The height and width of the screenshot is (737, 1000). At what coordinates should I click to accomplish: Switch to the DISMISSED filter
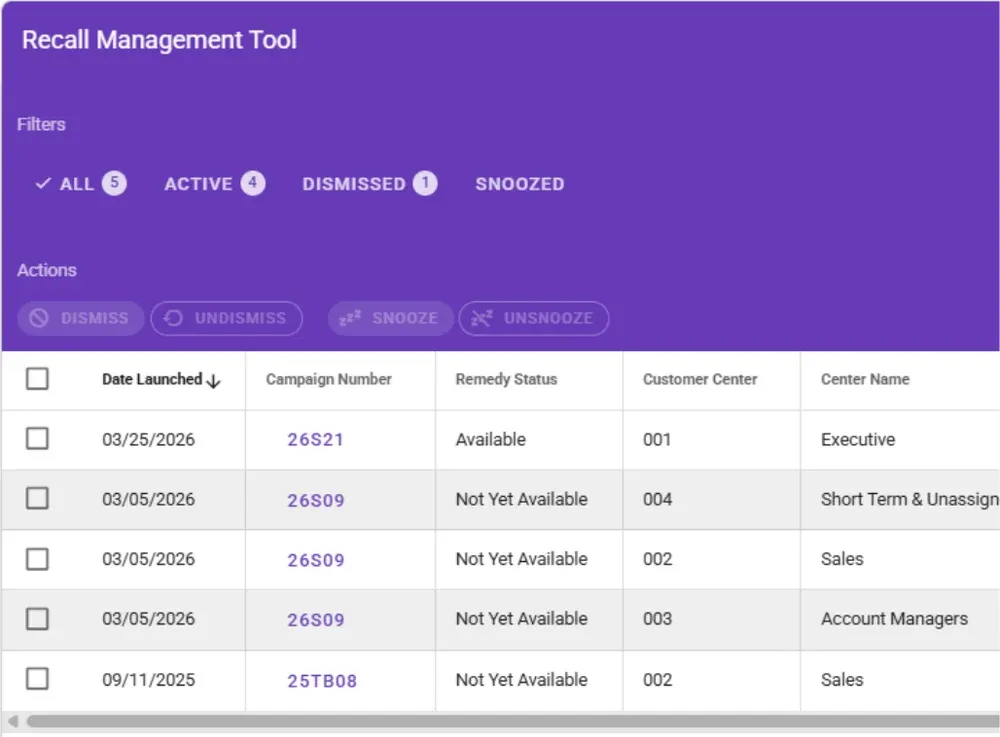pyautogui.click(x=369, y=184)
